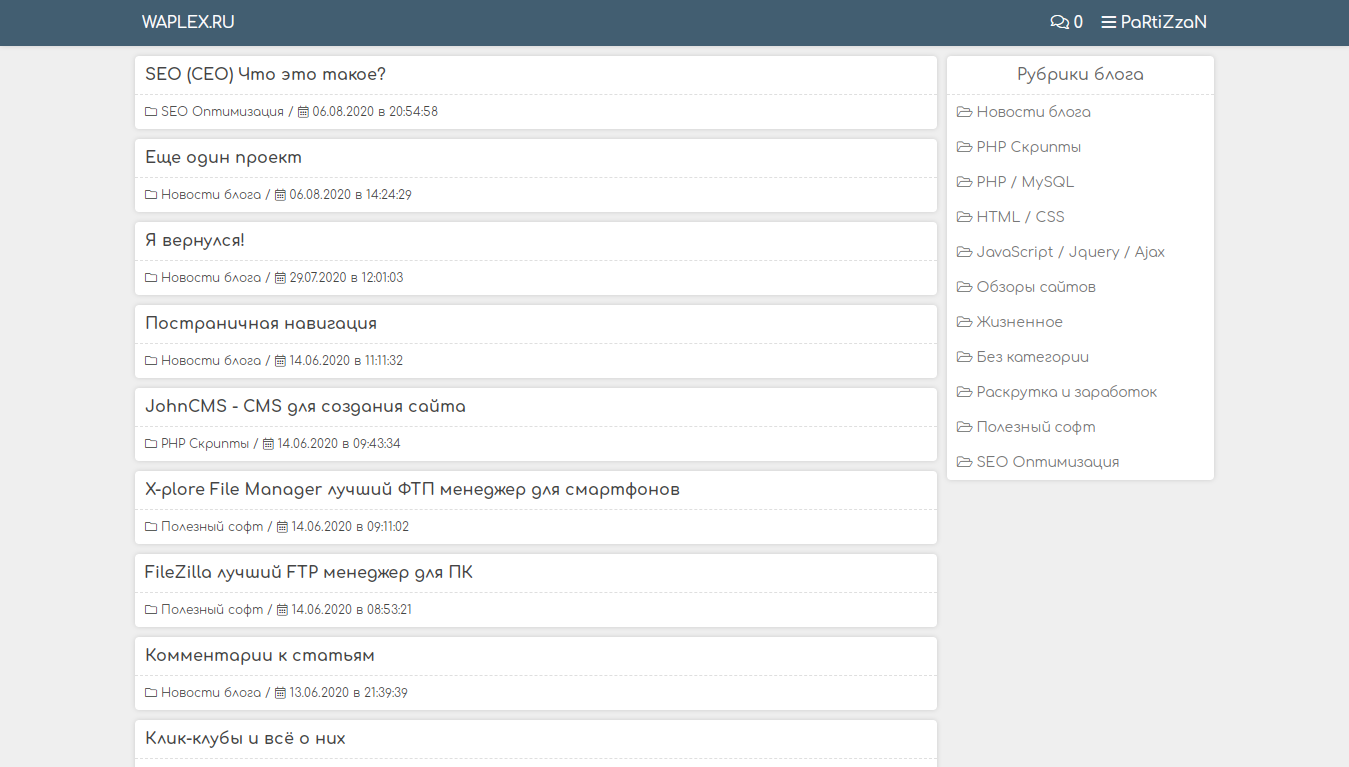Open the PHP / MySQL rubric
Screen dimensions: 1349x767
(x=1024, y=182)
